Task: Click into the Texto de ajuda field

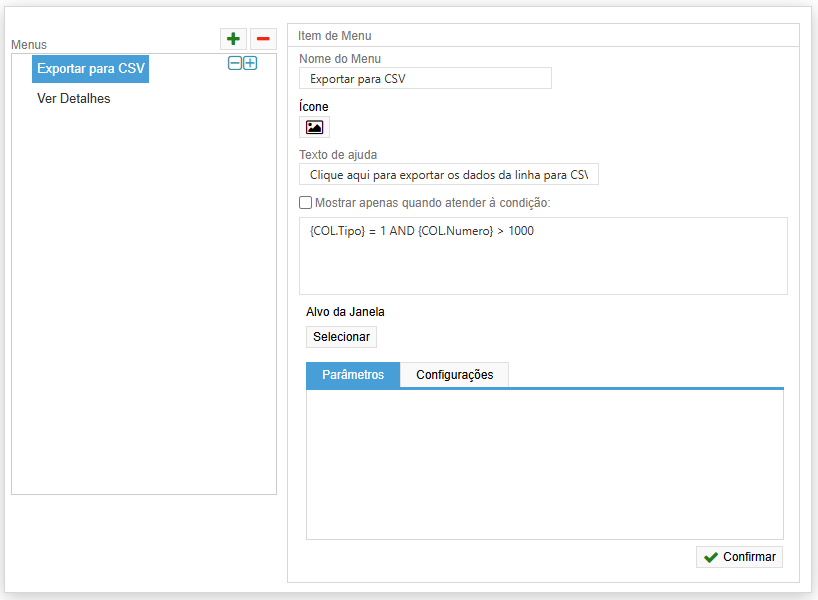Action: (x=448, y=175)
